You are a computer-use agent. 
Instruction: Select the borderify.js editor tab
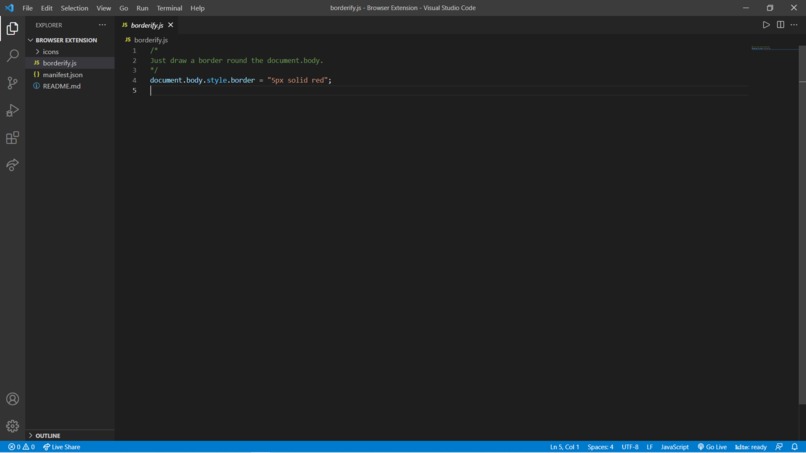[x=147, y=25]
